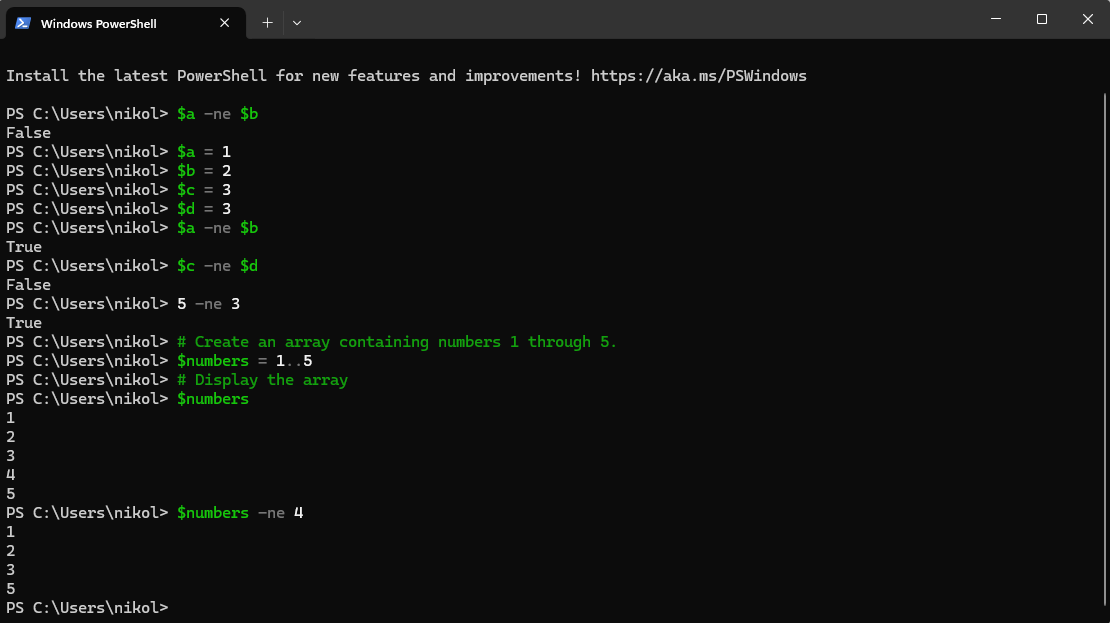Image resolution: width=1110 pixels, height=623 pixels.
Task: Click the False output below '$c -ne $d'
Action: click(x=28, y=285)
